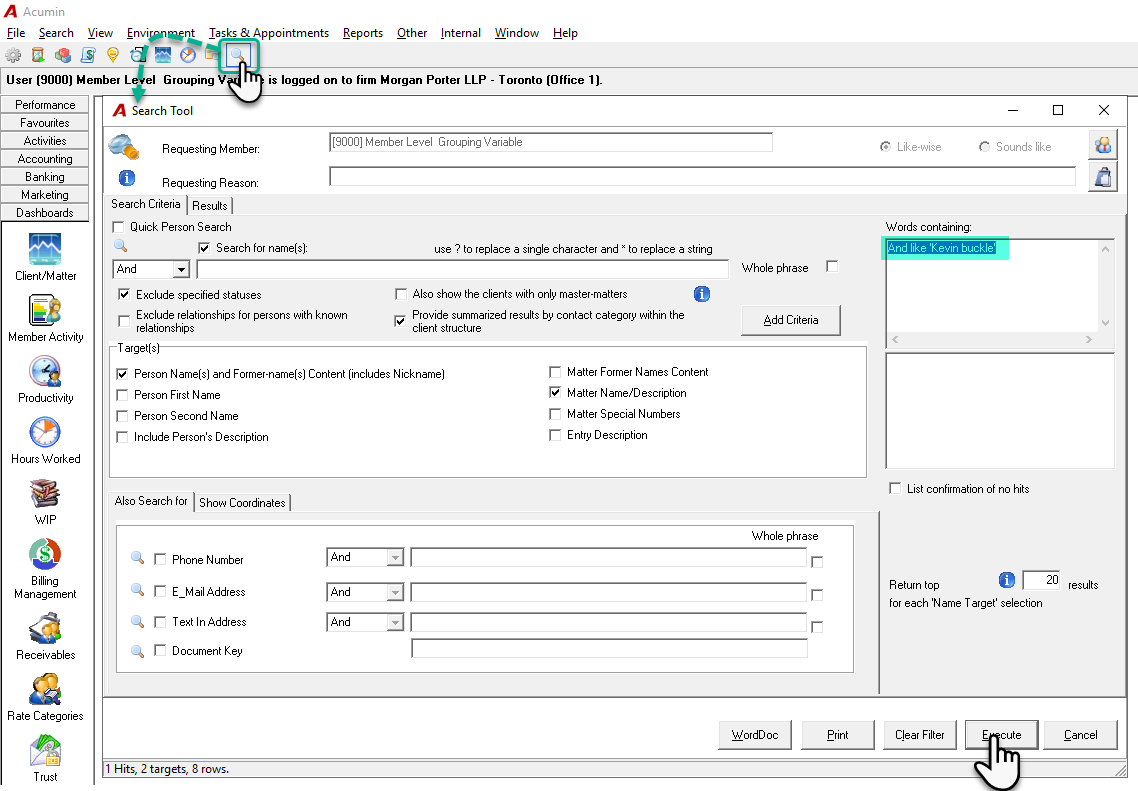The height and width of the screenshot is (791, 1138).
Task: Click the Return top results number field
Action: coord(1041,580)
